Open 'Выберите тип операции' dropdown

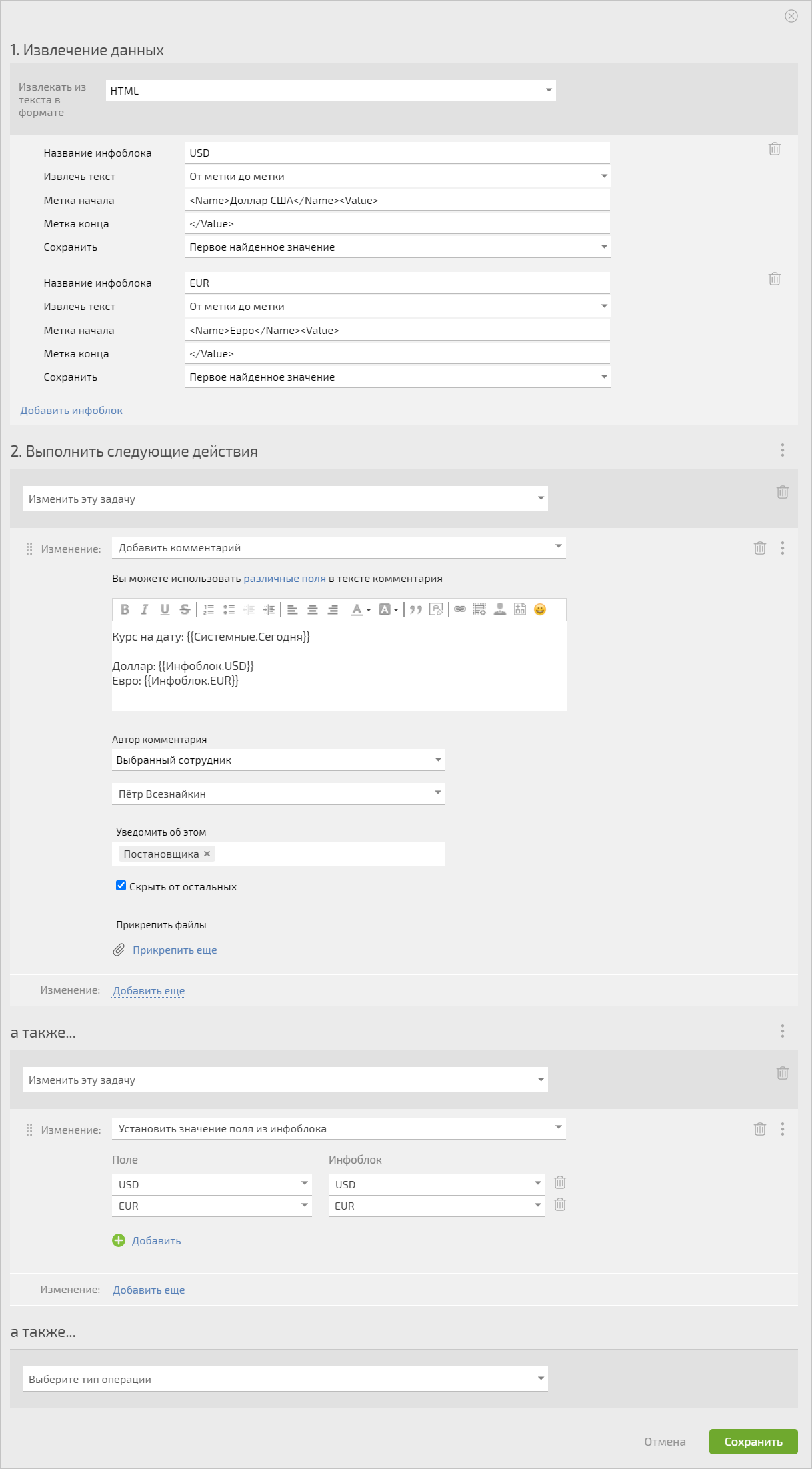(285, 1379)
